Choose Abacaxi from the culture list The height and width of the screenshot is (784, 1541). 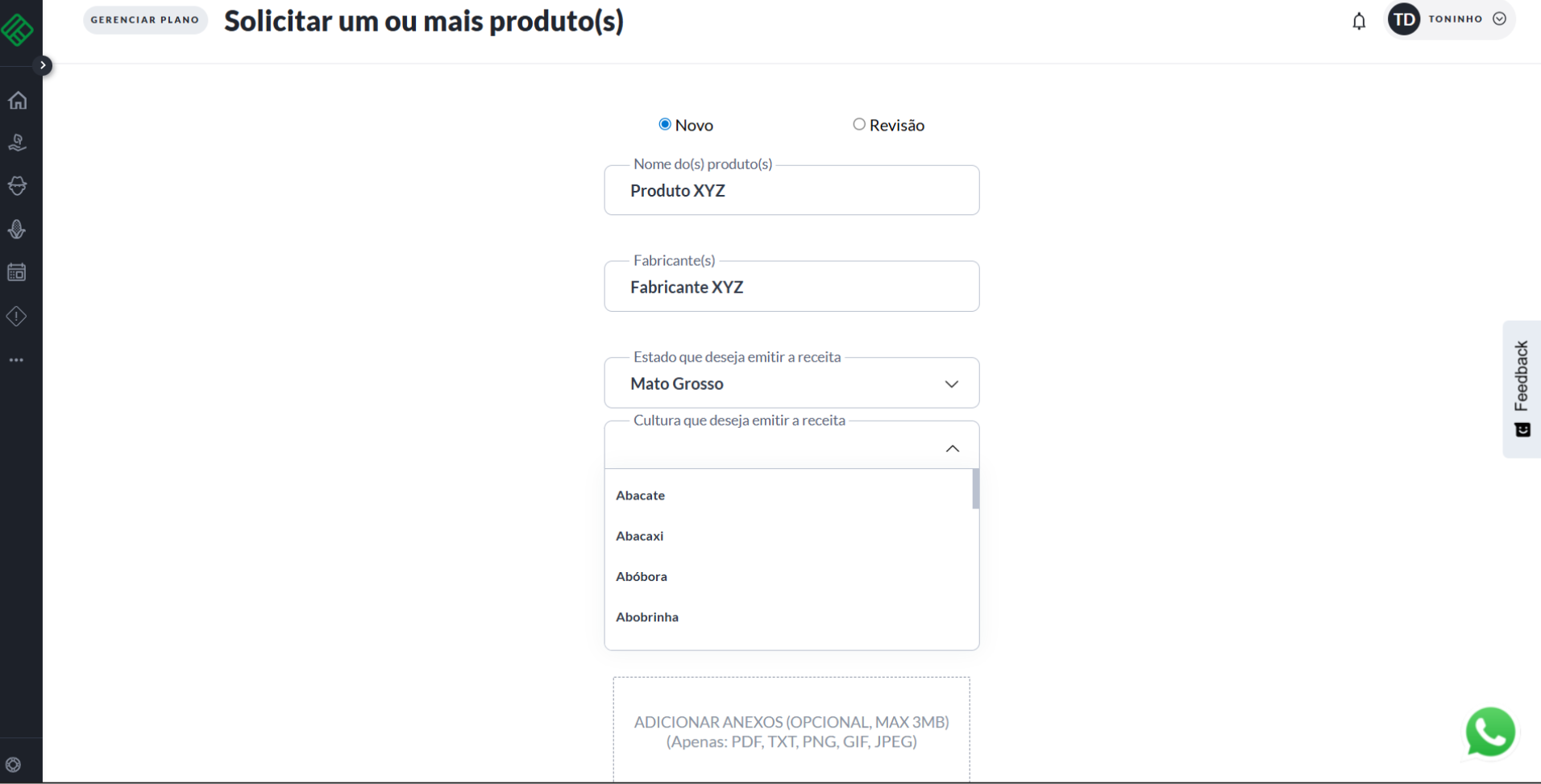[640, 536]
